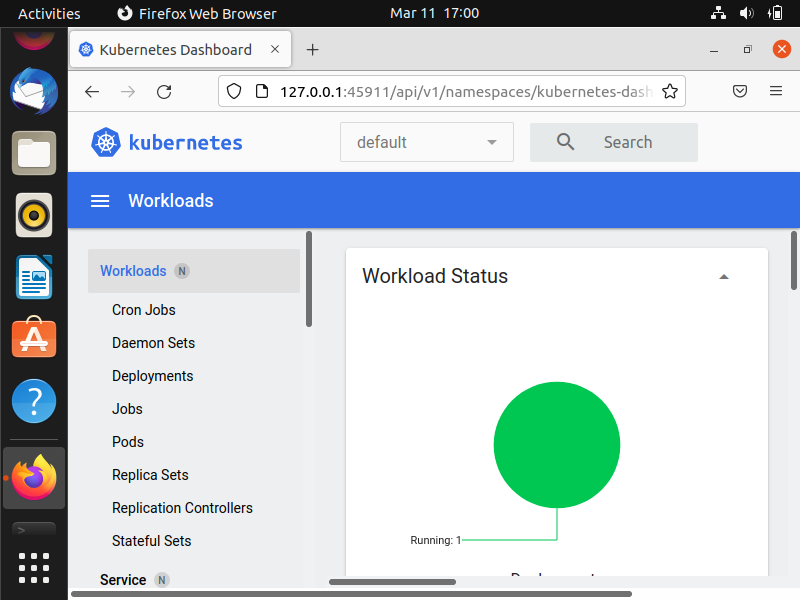Click the "Workload Status" heading text
800x600 pixels.
coord(435,276)
